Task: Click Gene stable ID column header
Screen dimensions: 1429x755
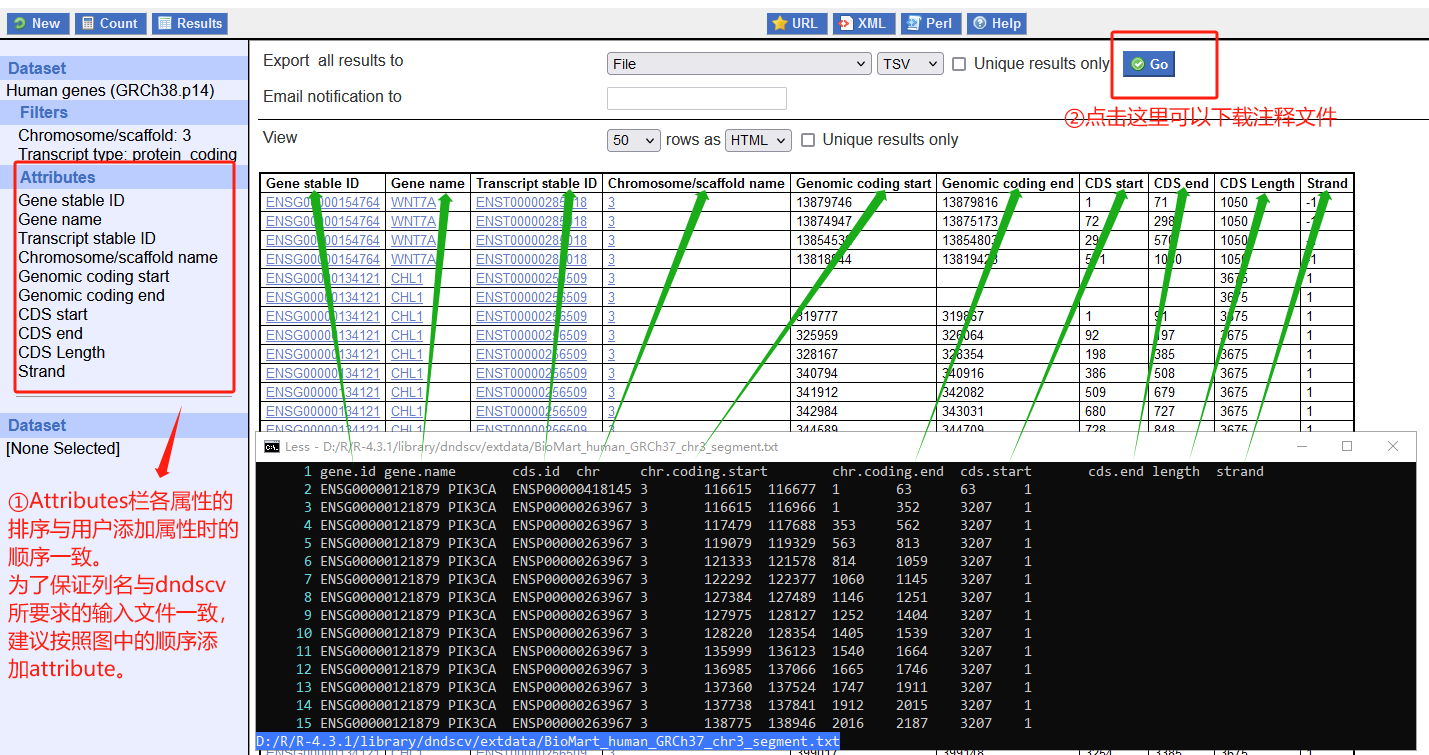Action: pos(312,183)
